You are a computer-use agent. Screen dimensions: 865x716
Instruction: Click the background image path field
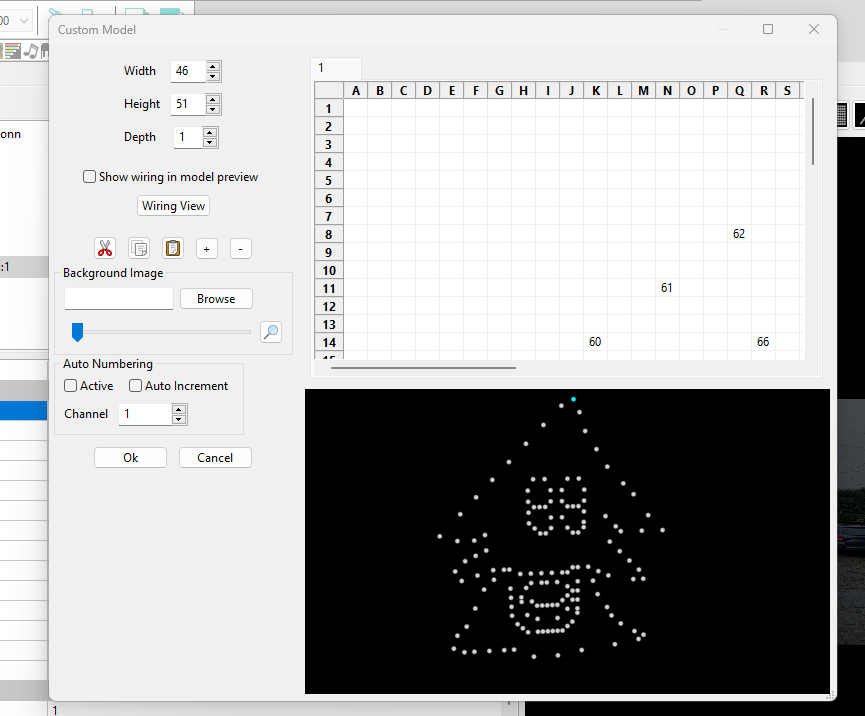coord(119,299)
